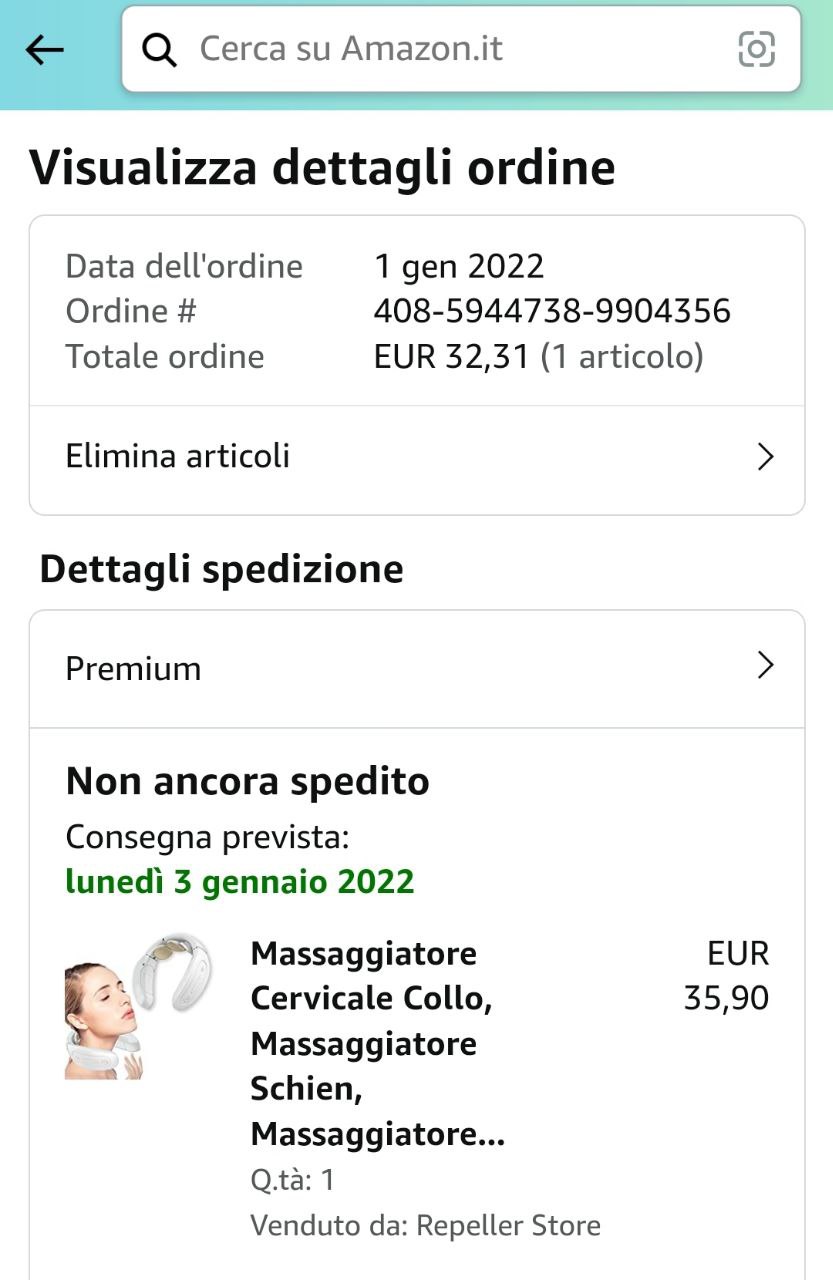Click the EUR 32,31 order total
The width and height of the screenshot is (833, 1280).
(x=451, y=357)
